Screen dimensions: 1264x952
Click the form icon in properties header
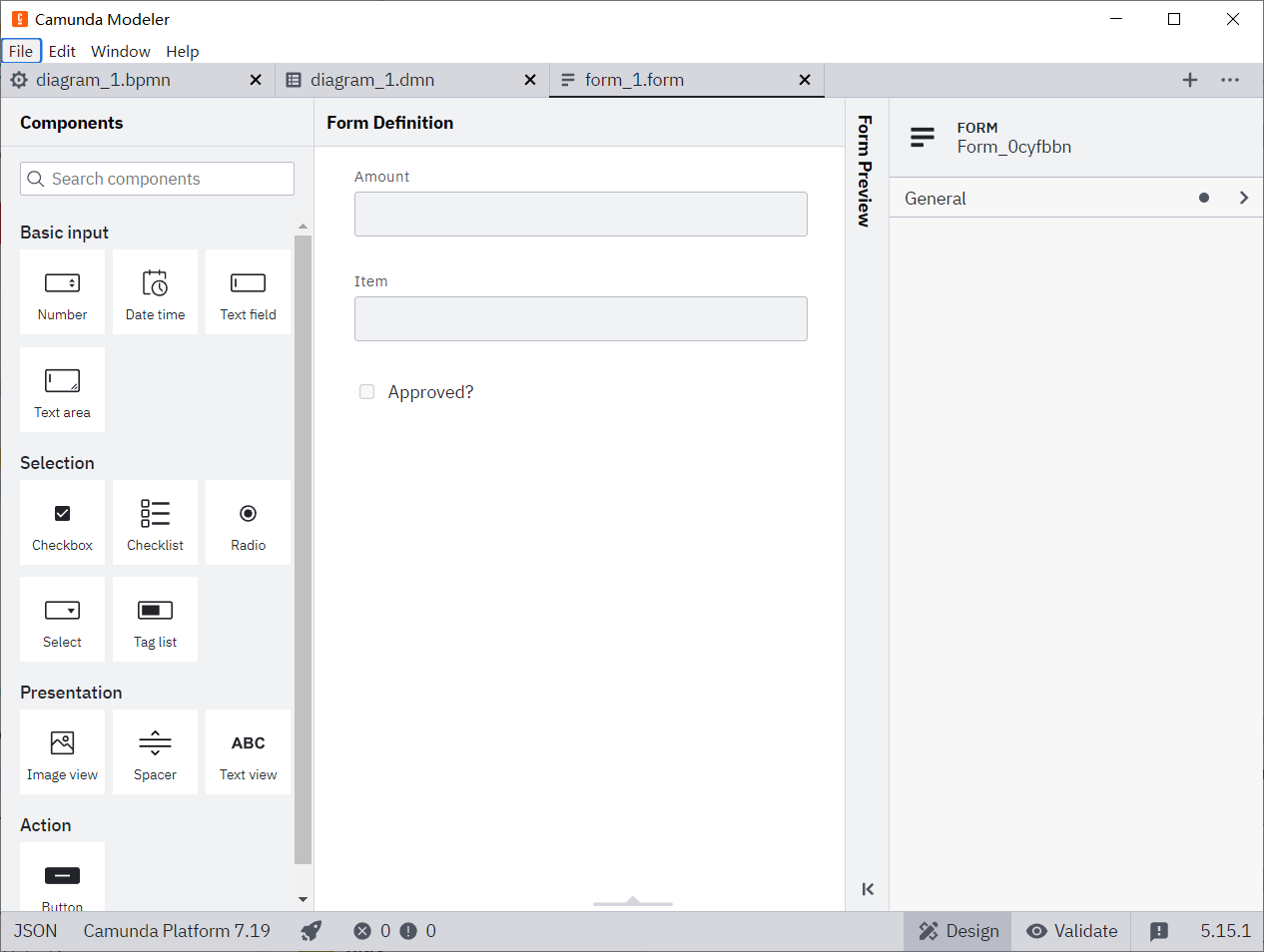[x=923, y=137]
